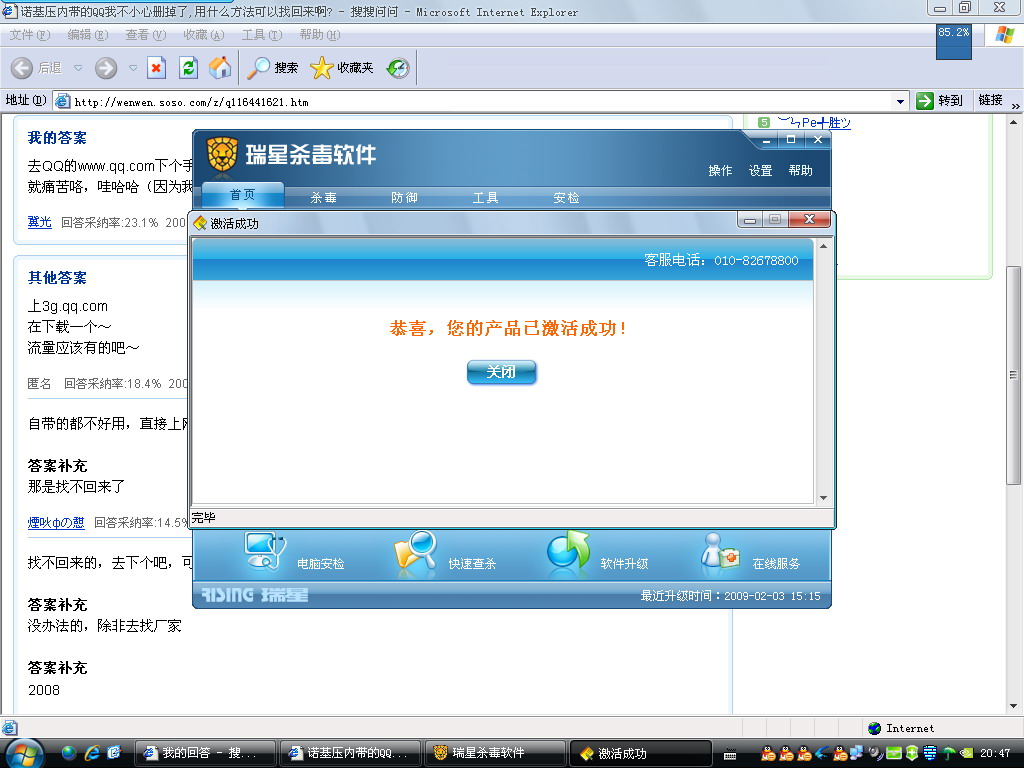Open Back button history dropdown arrow

tap(78, 68)
